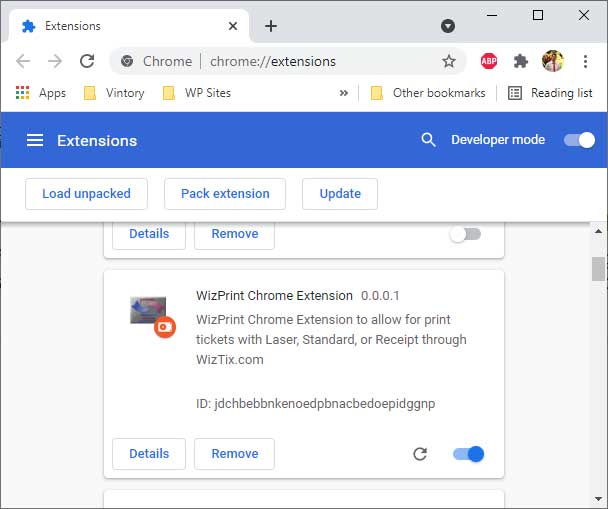Viewport: 608px width, 509px height.
Task: Reload the page in the toolbar
Action: 87,61
